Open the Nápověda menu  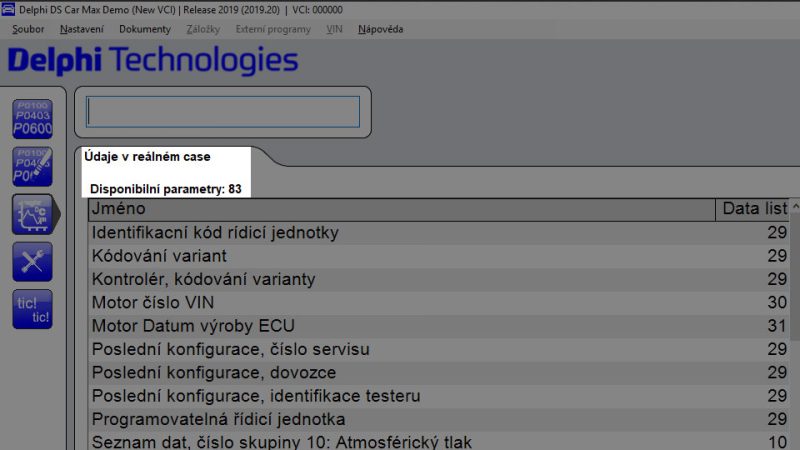380,29
